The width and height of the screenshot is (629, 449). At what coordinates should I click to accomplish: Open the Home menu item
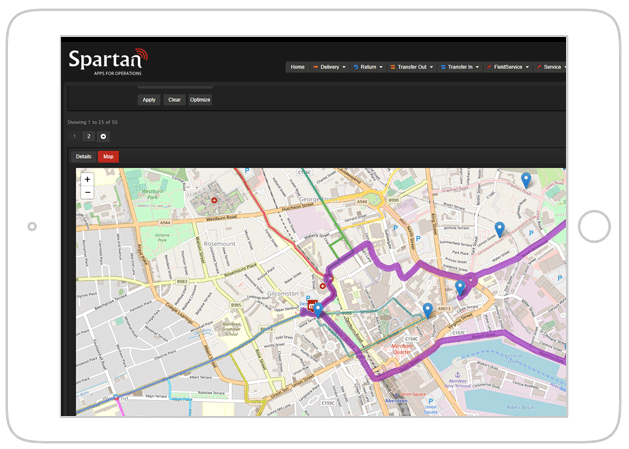click(297, 67)
